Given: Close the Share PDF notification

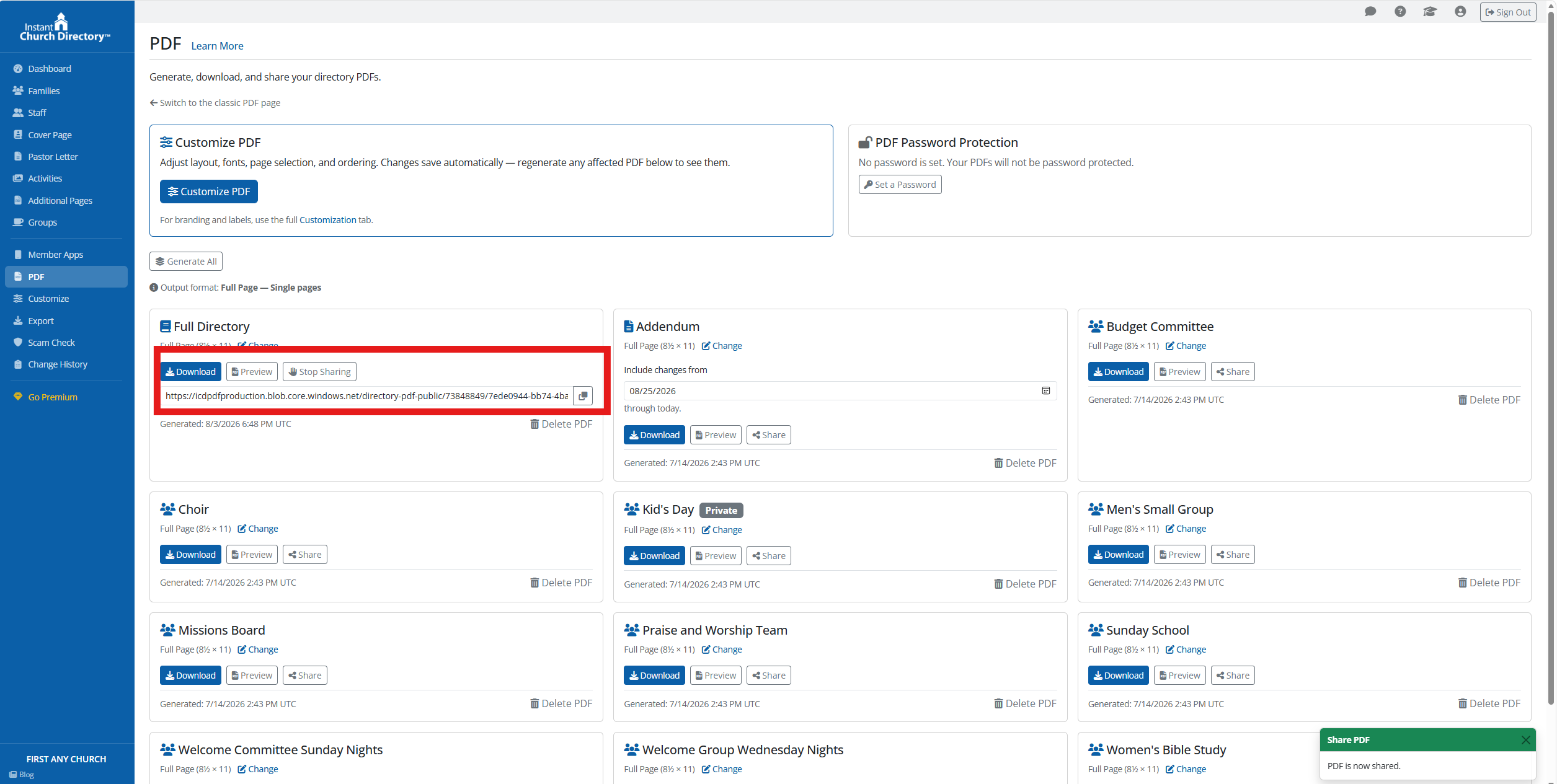Looking at the screenshot, I should tap(1526, 740).
